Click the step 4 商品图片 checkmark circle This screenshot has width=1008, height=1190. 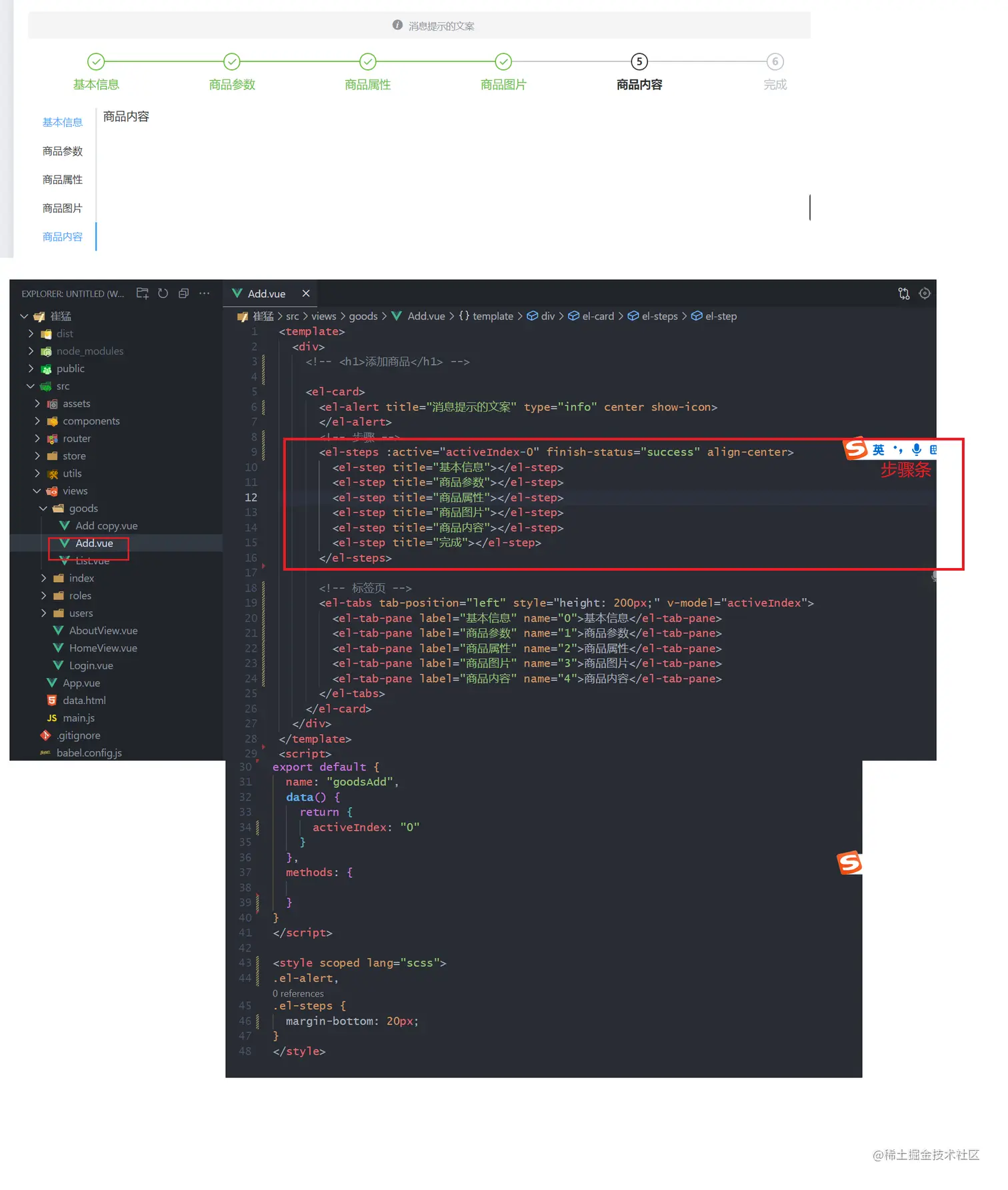503,62
